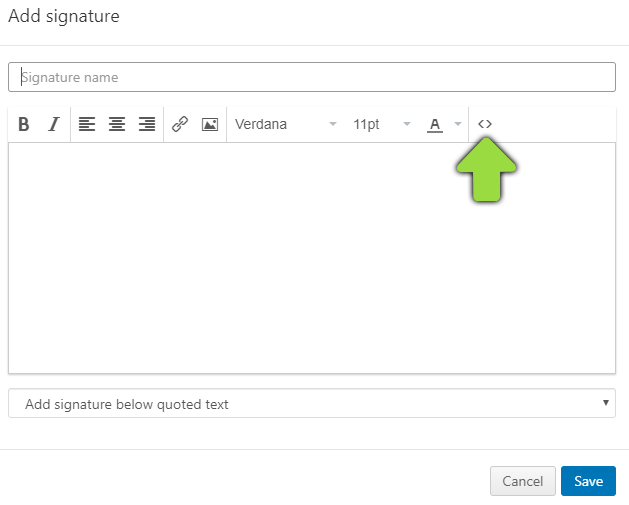Screen dimensions: 629x505
Task: Click inside the signature editor body
Action: tap(312, 258)
